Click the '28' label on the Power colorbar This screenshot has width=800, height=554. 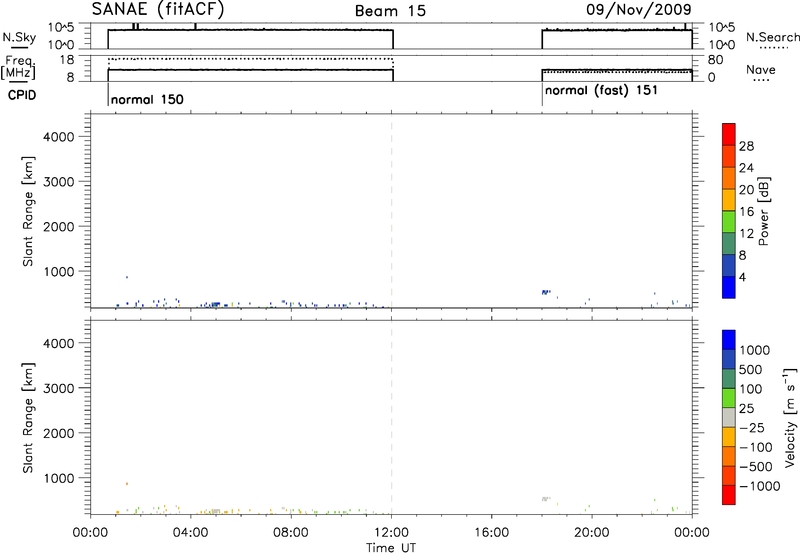(746, 146)
